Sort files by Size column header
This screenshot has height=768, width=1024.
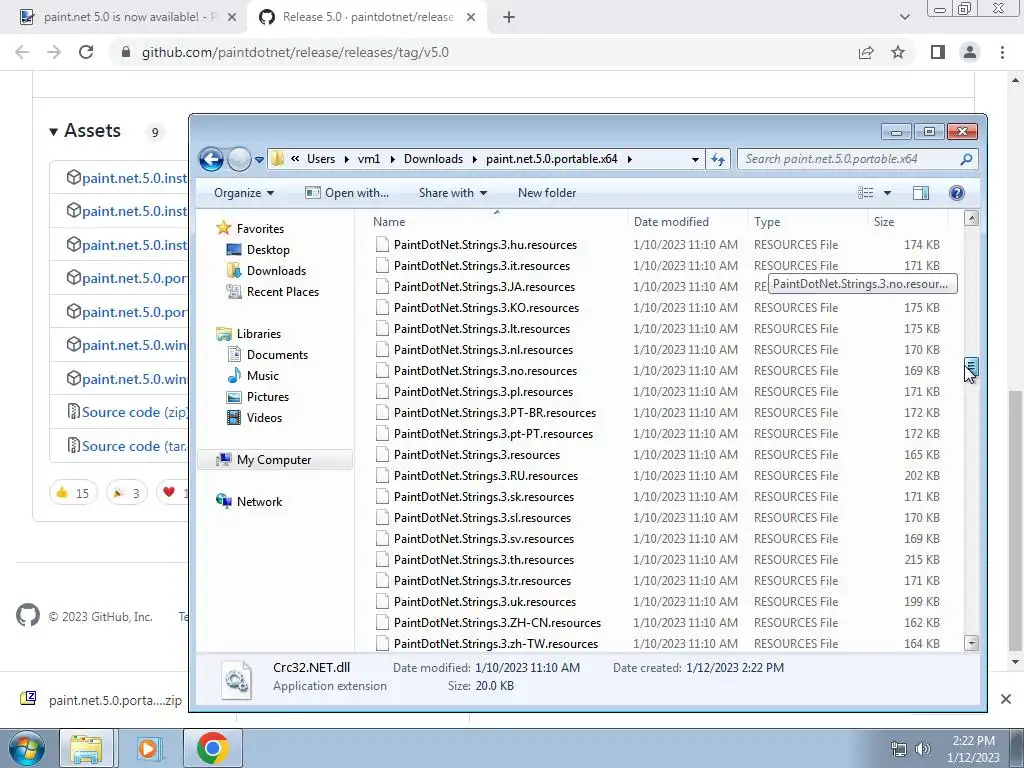(x=906, y=221)
